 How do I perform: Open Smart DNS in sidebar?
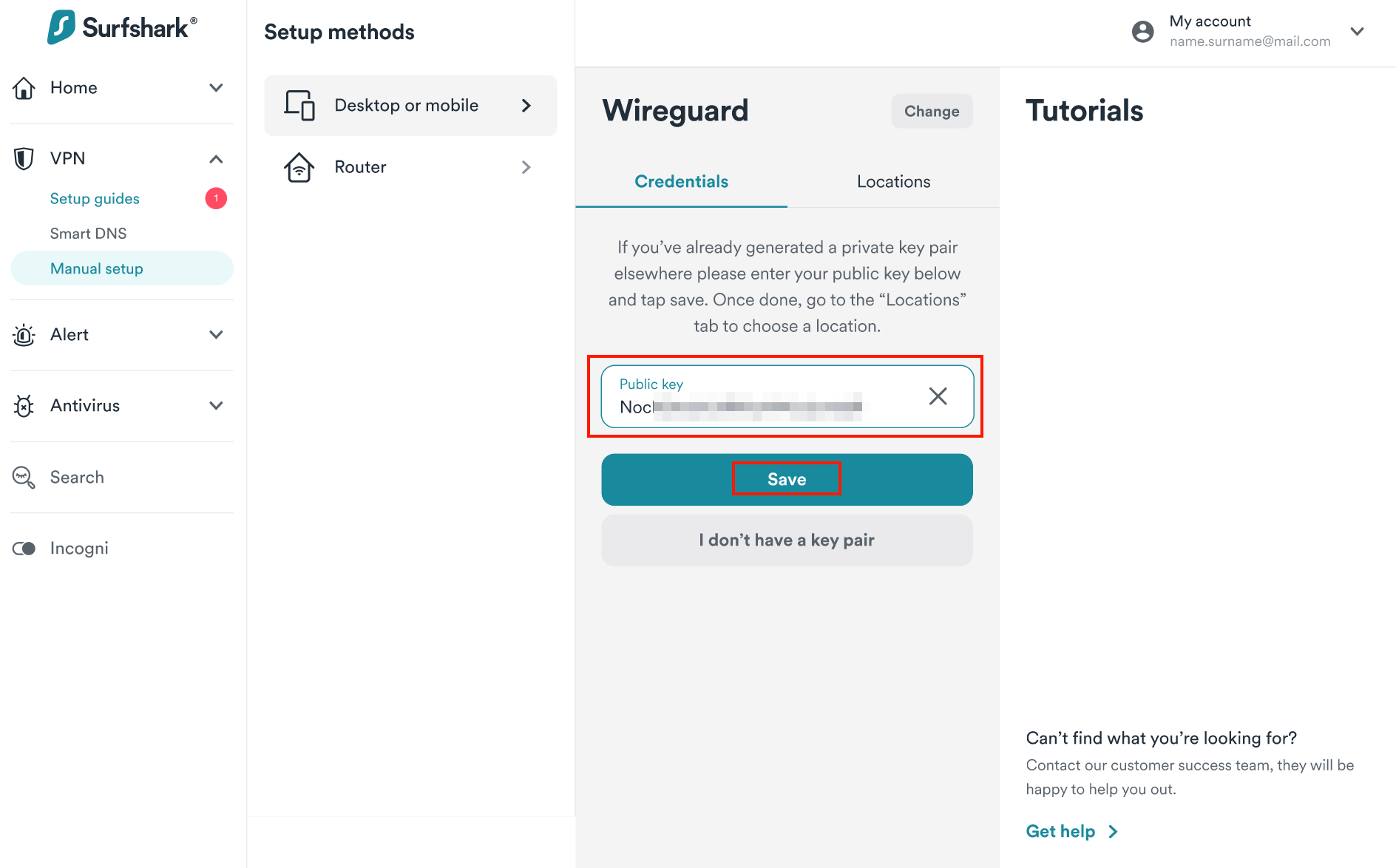(x=88, y=234)
